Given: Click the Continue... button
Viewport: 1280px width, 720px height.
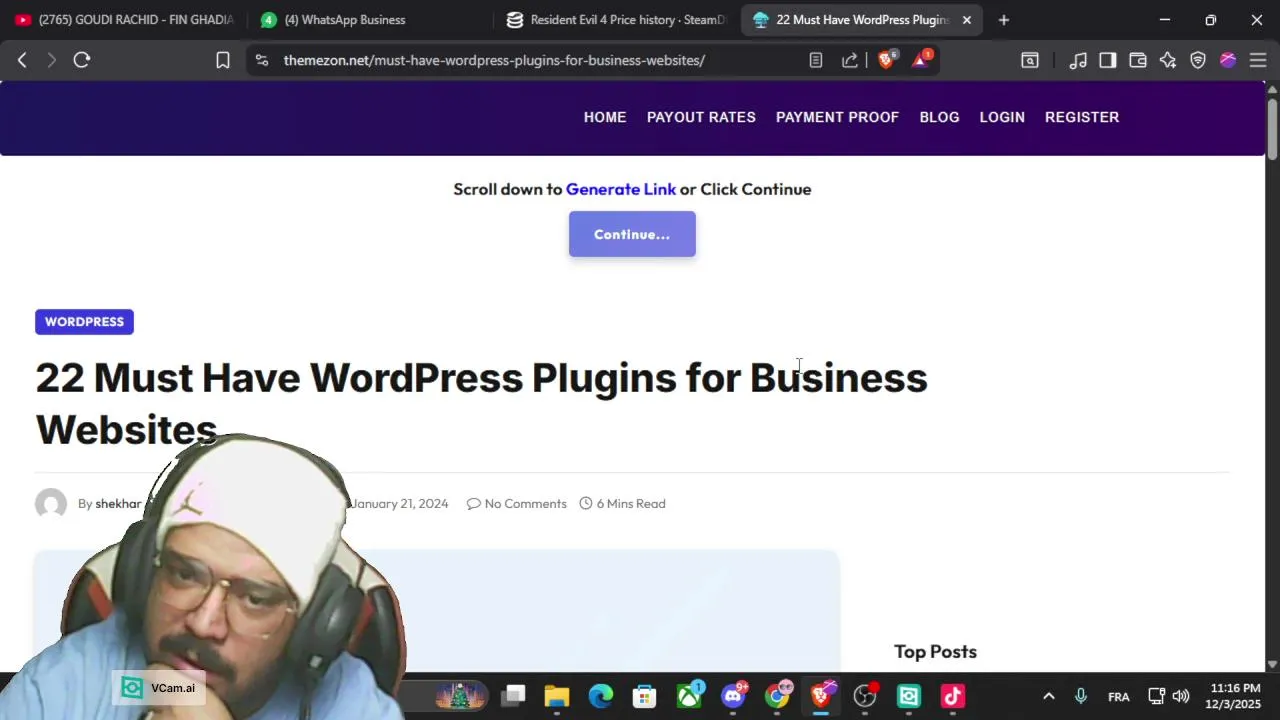Looking at the screenshot, I should [x=632, y=234].
